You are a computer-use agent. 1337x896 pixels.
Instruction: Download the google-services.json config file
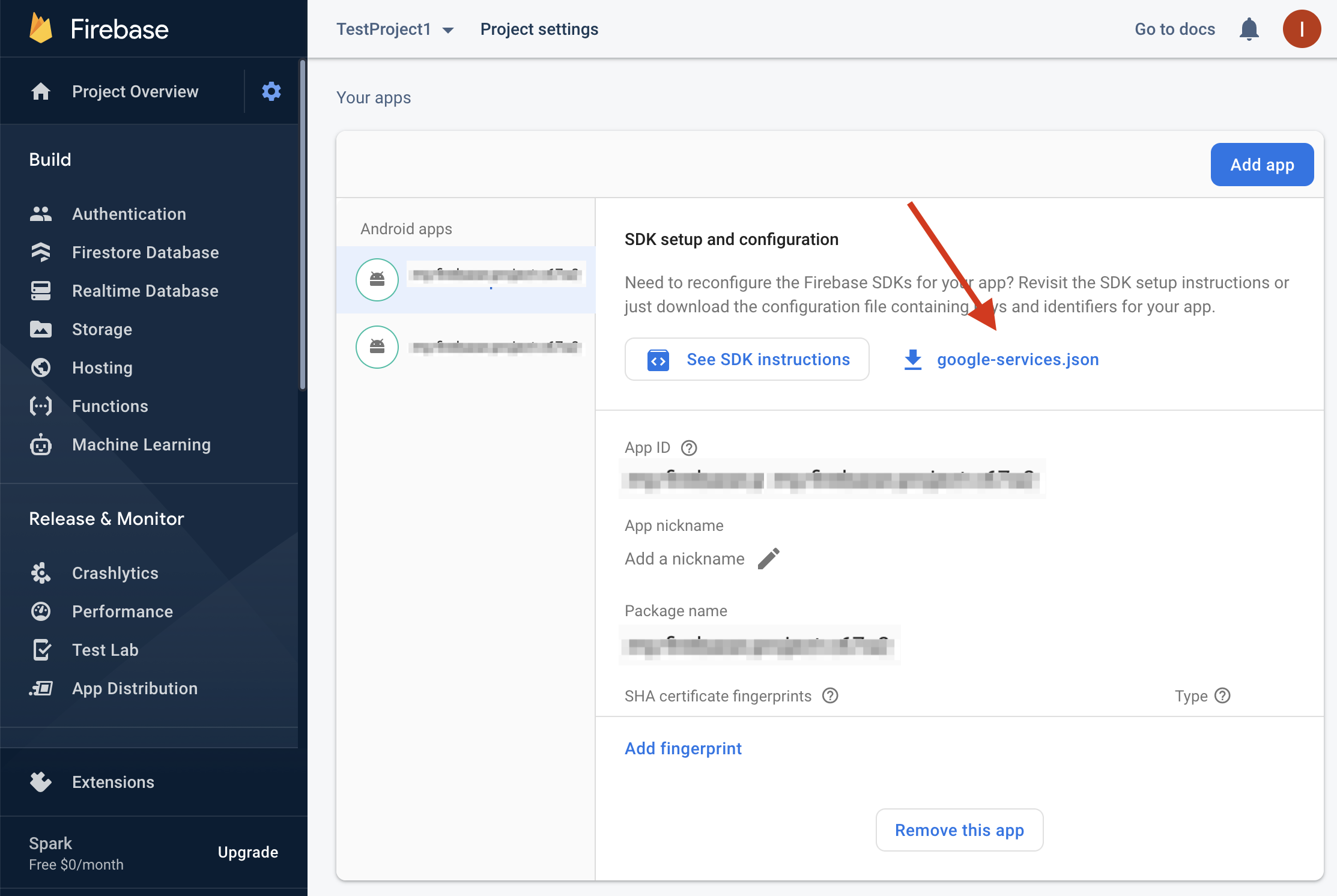point(1000,358)
